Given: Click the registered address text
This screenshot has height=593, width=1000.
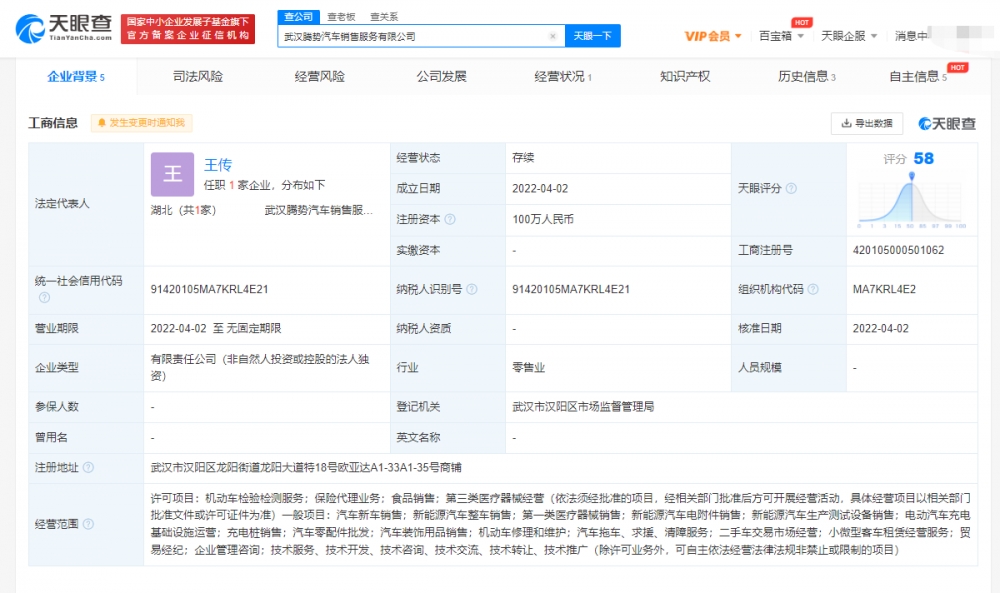Looking at the screenshot, I should coord(305,467).
